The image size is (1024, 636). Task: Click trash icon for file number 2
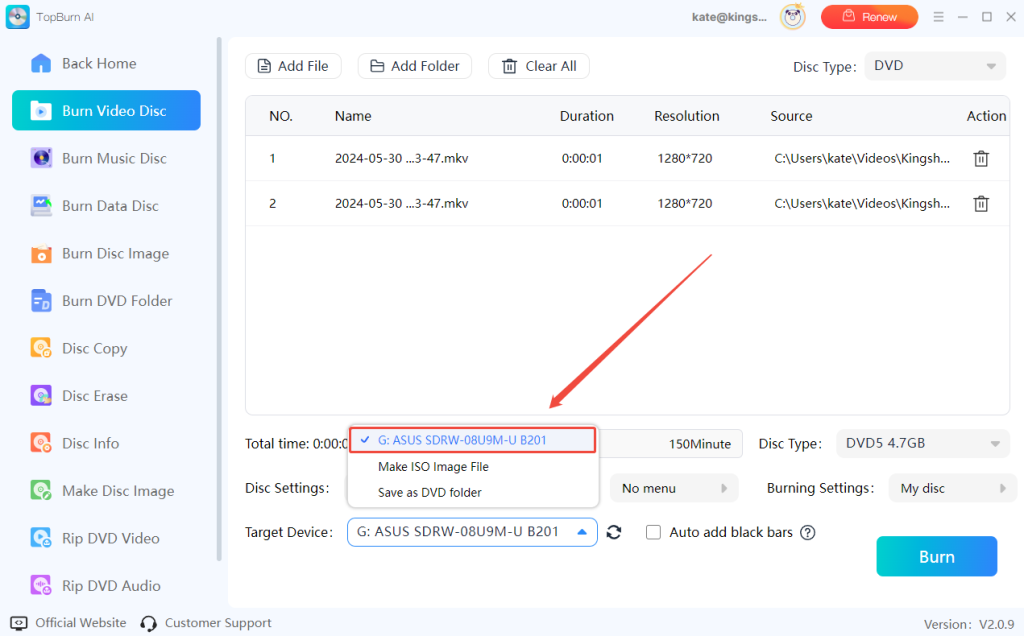(x=981, y=204)
